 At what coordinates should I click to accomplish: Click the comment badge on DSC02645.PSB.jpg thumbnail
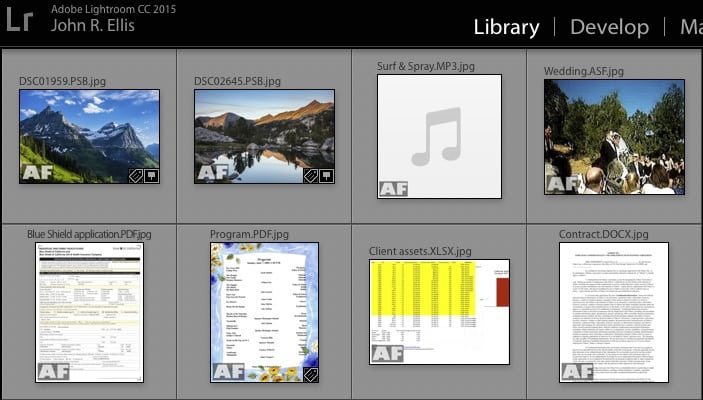coord(326,176)
